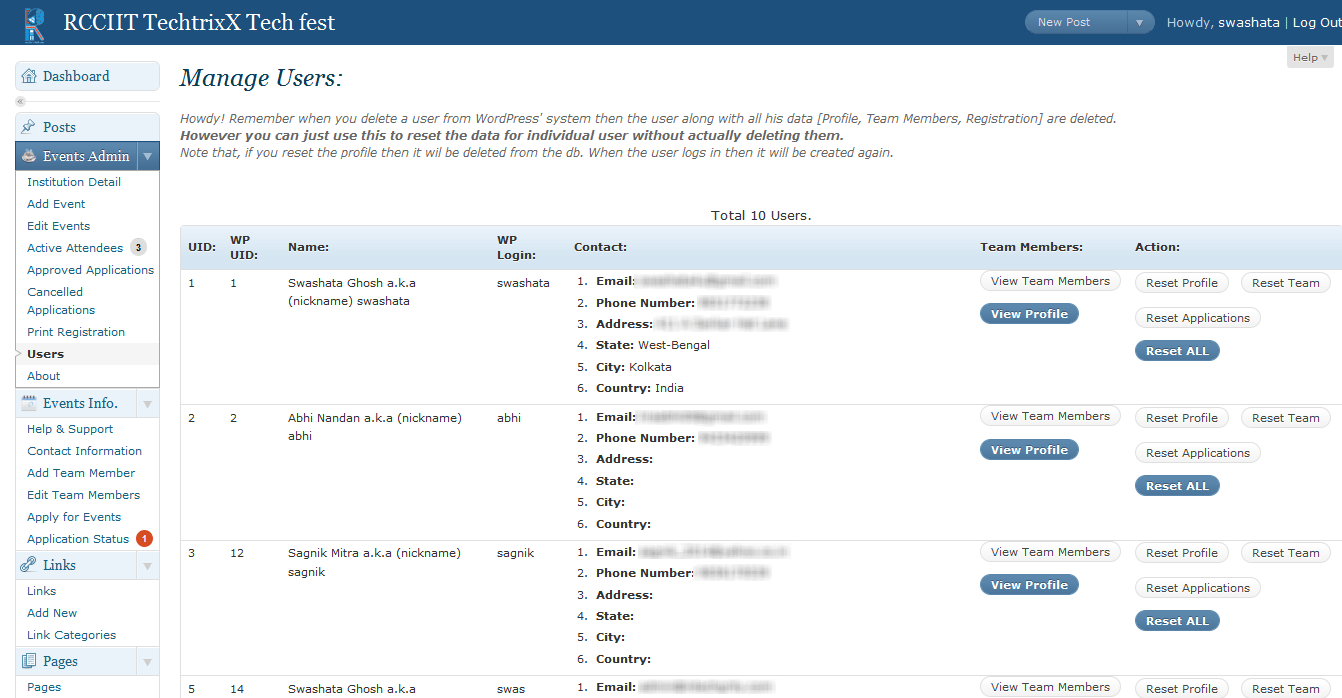Open Edit Team Members link
Image resolution: width=1342 pixels, height=698 pixels.
(83, 495)
